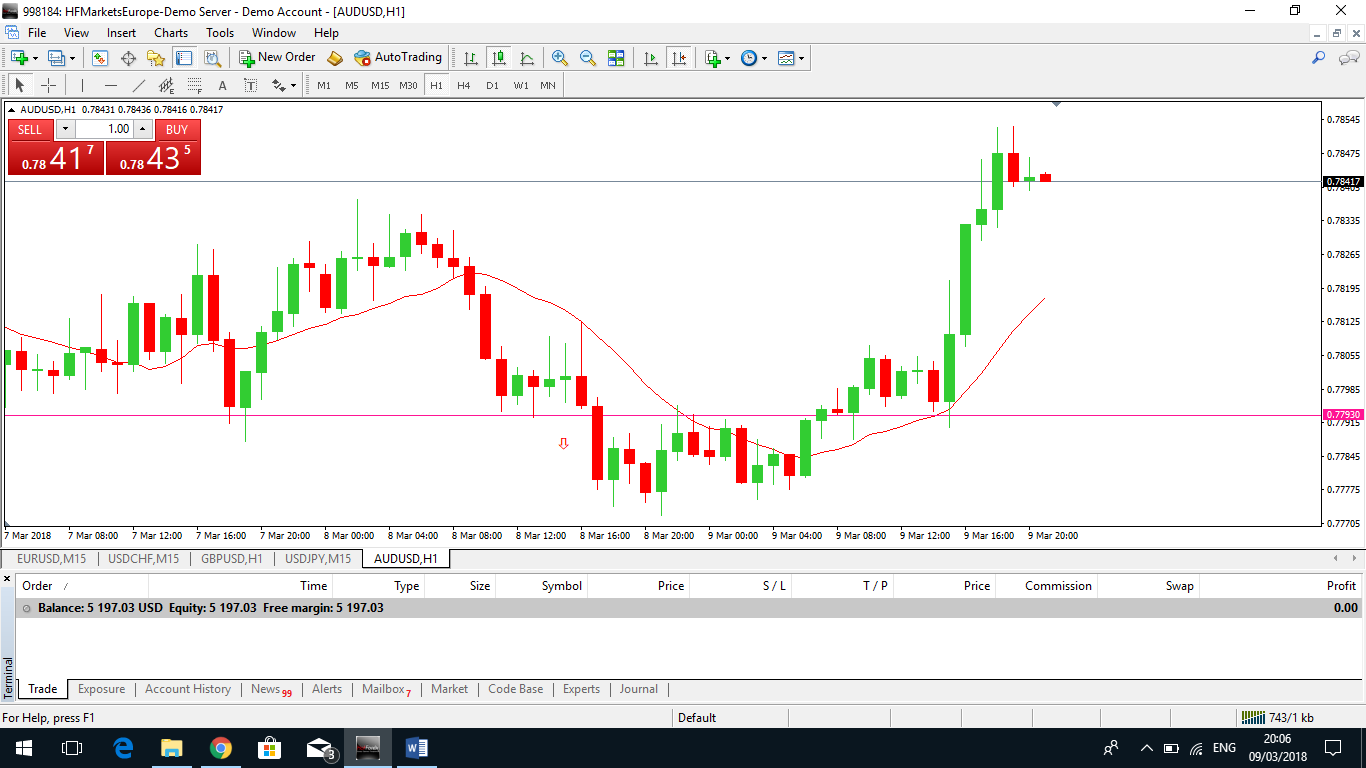This screenshot has width=1366, height=768.
Task: Open the Templates icon
Action: coord(787,58)
